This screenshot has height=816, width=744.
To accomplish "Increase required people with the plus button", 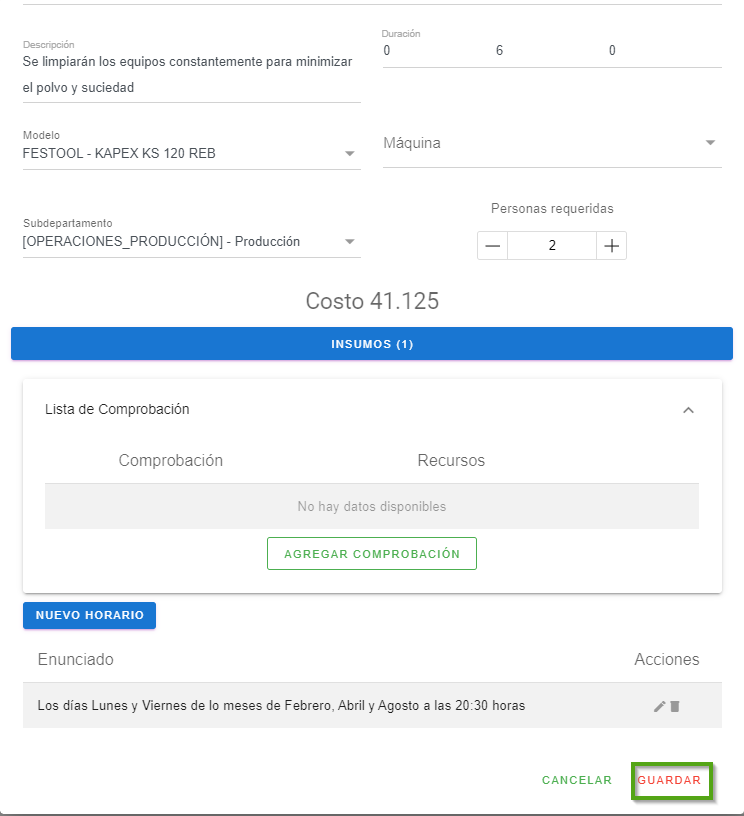I will (x=612, y=246).
